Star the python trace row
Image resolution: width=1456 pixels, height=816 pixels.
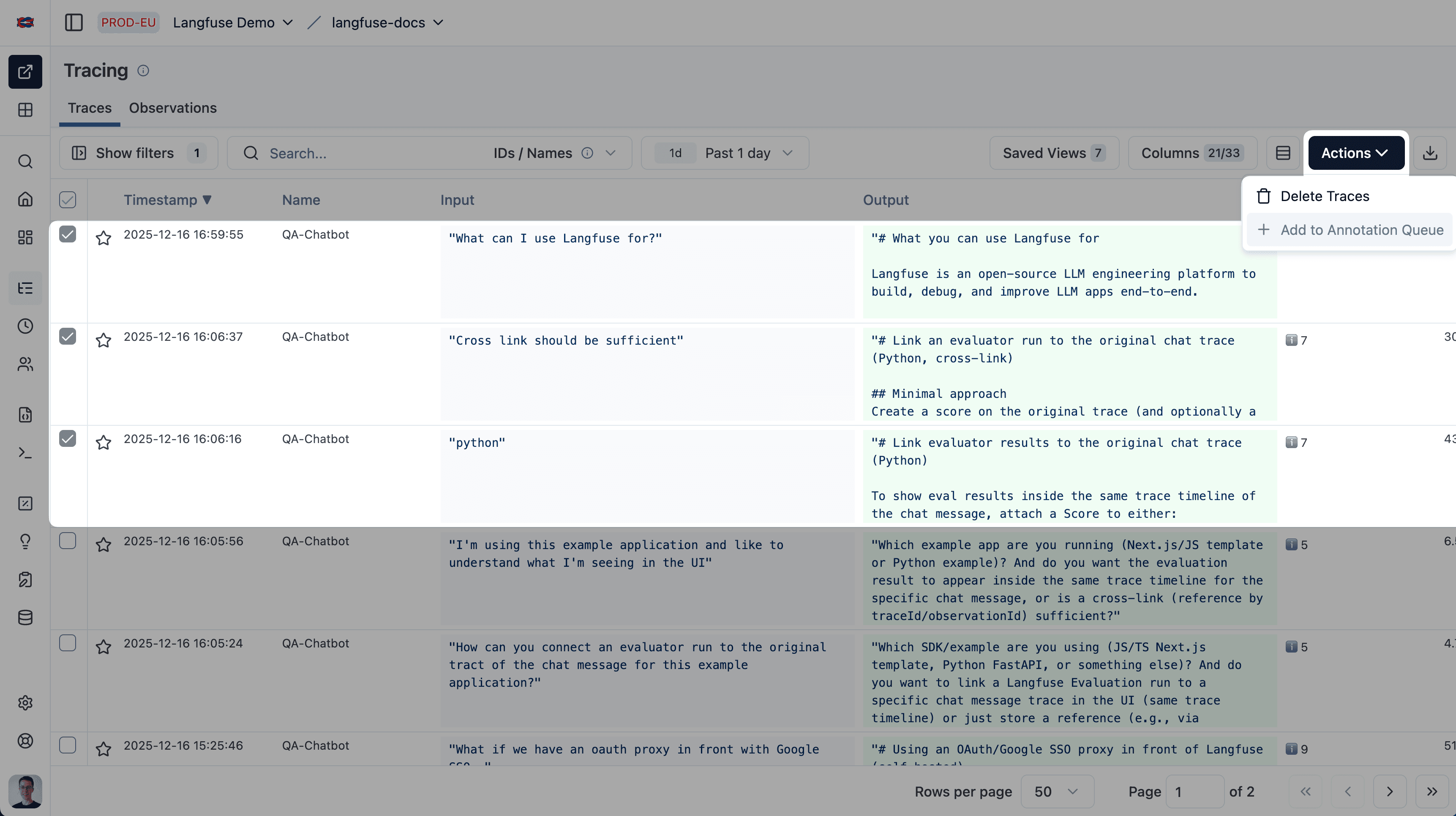(x=104, y=443)
